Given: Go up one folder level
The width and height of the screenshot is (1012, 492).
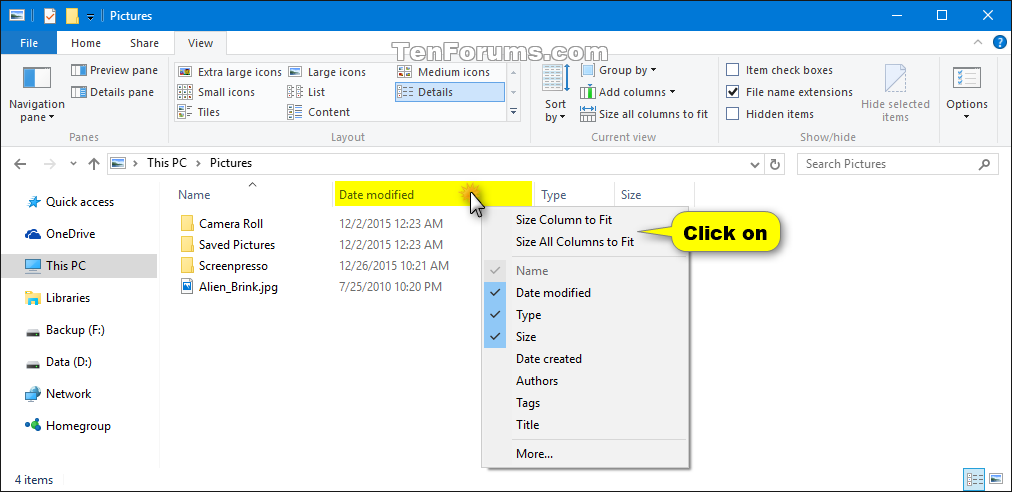Looking at the screenshot, I should [x=94, y=164].
